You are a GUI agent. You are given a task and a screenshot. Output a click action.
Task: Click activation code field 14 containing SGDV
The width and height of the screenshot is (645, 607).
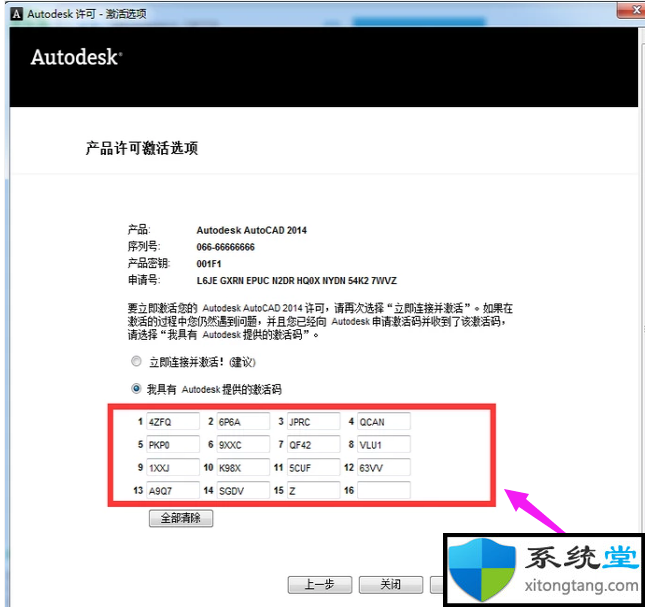(x=243, y=490)
